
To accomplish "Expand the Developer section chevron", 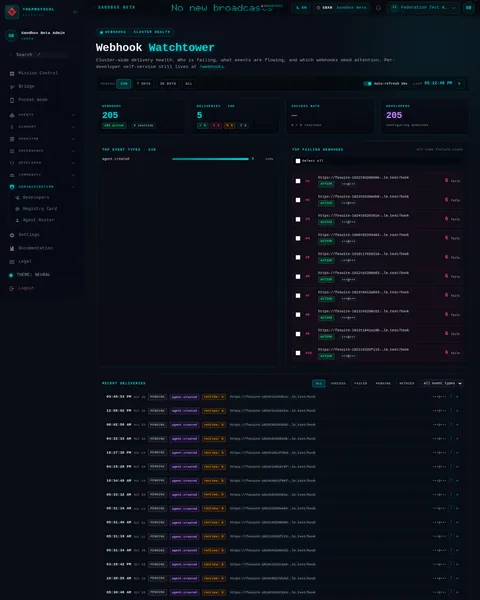I will (73, 163).
